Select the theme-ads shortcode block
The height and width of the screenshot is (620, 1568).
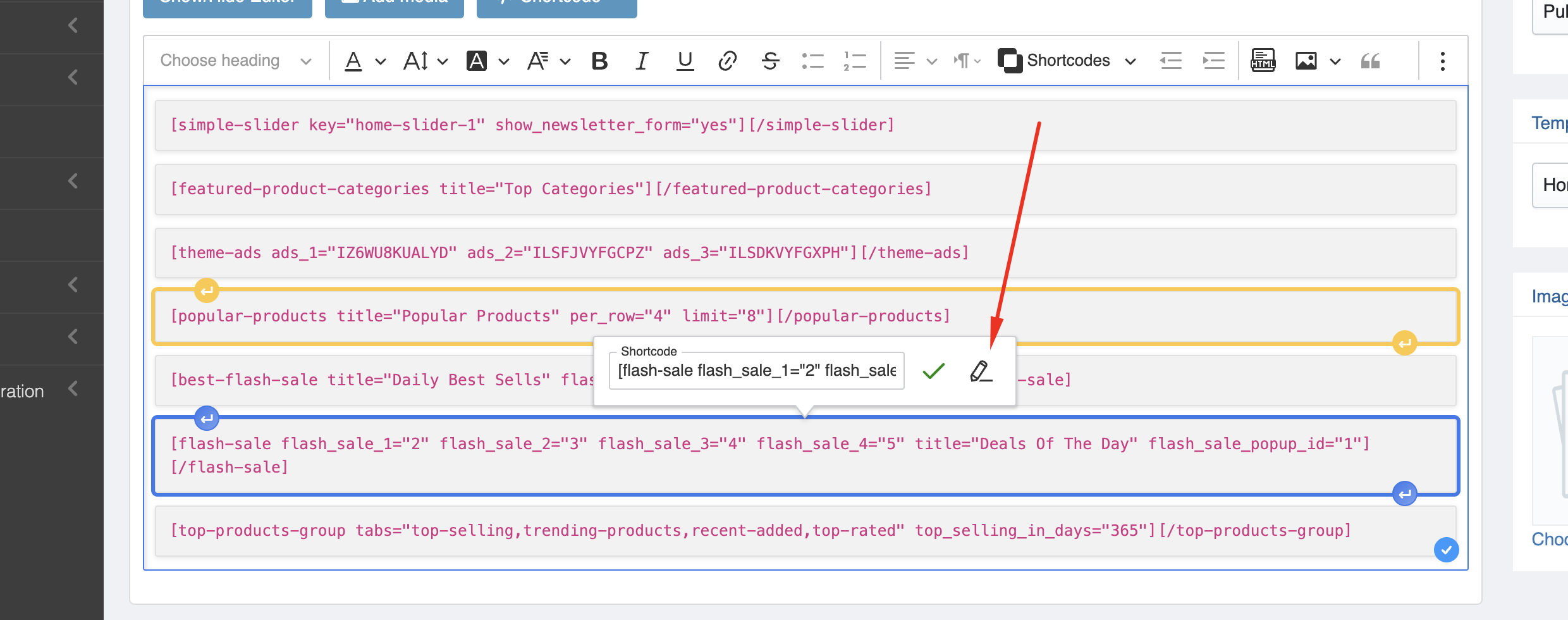[805, 253]
